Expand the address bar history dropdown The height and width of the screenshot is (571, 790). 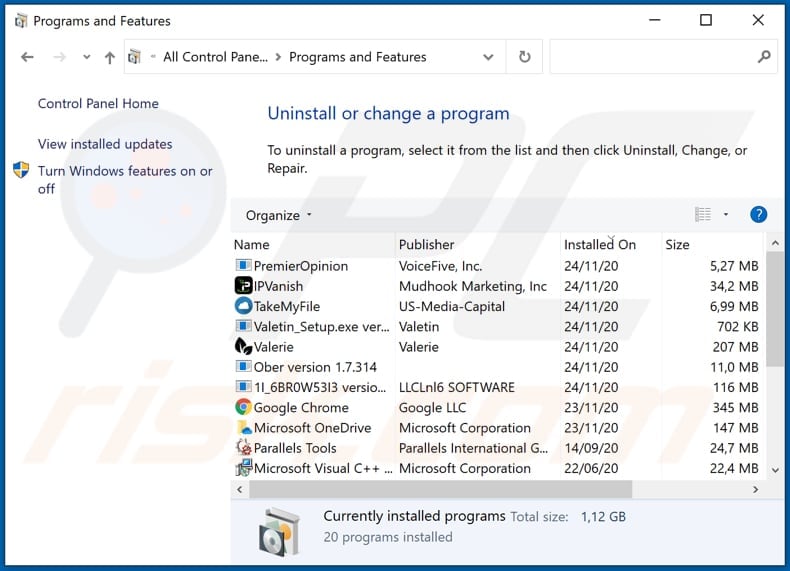click(488, 57)
